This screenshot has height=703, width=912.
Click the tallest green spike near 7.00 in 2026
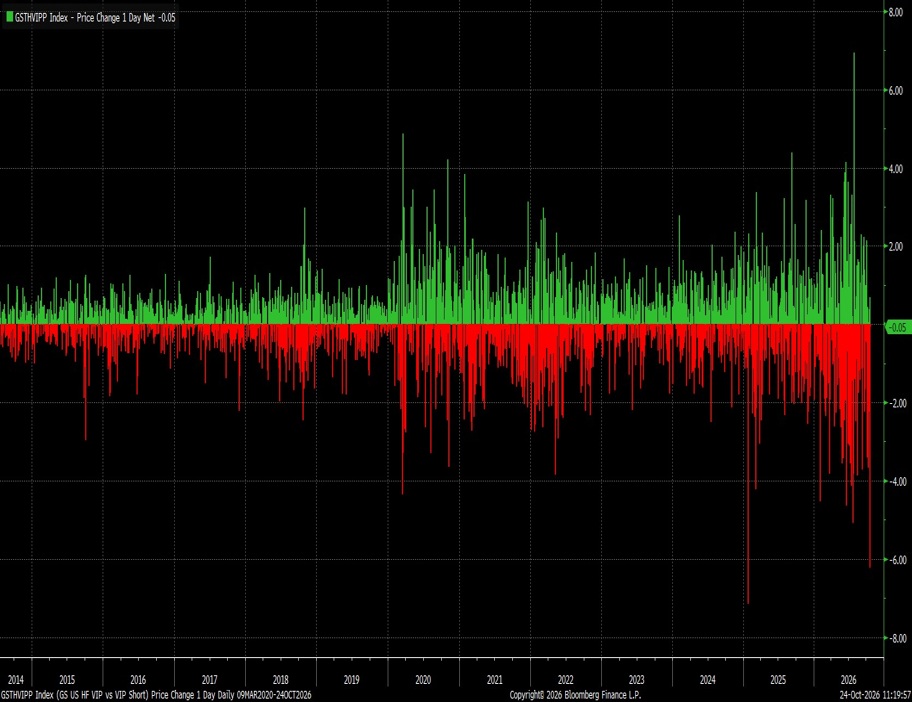854,188
